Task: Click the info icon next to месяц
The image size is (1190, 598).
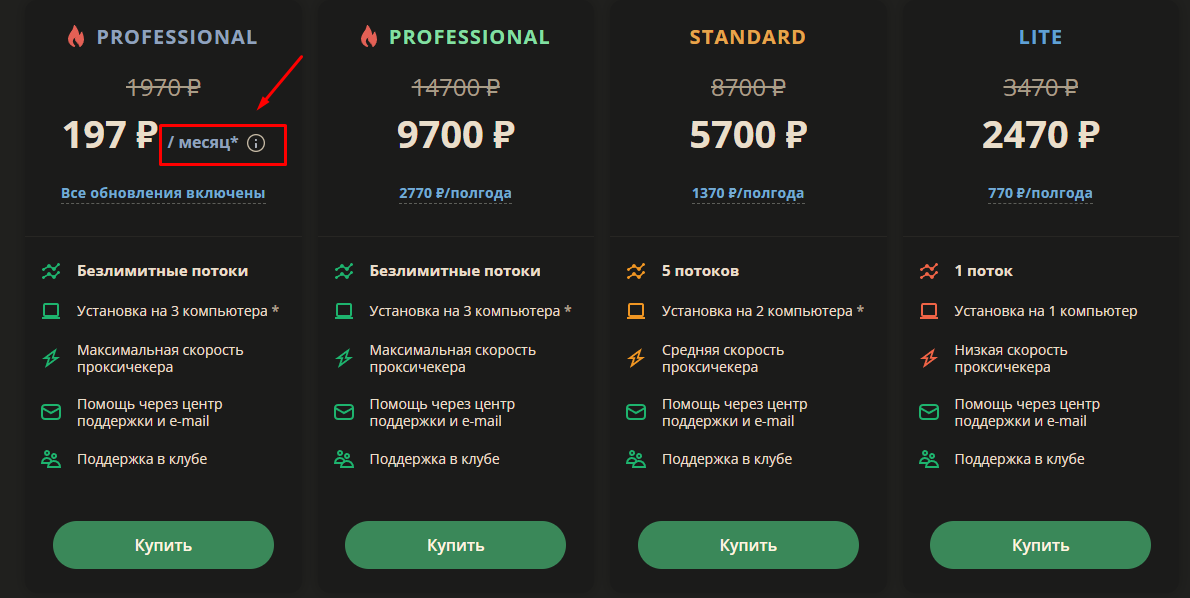Action: (256, 143)
